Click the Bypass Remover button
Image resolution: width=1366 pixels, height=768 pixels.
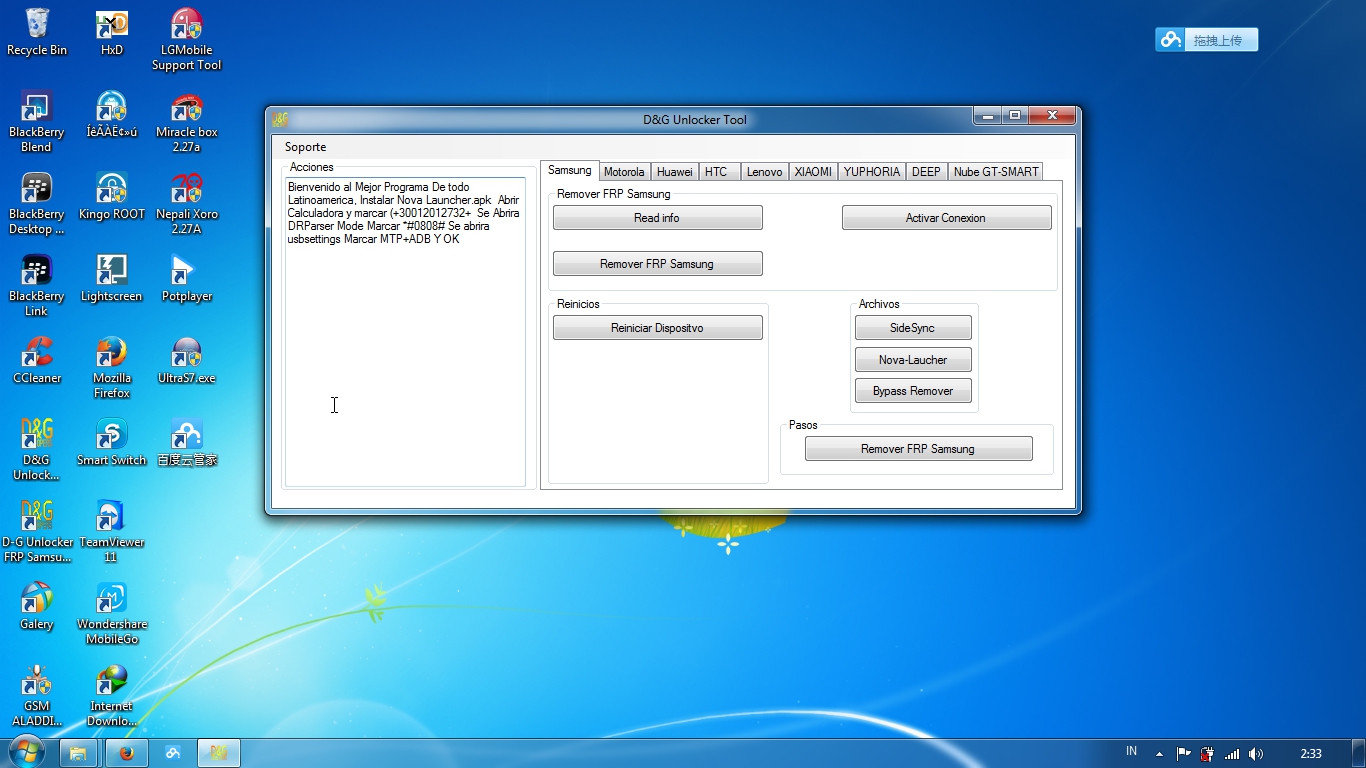(x=913, y=391)
